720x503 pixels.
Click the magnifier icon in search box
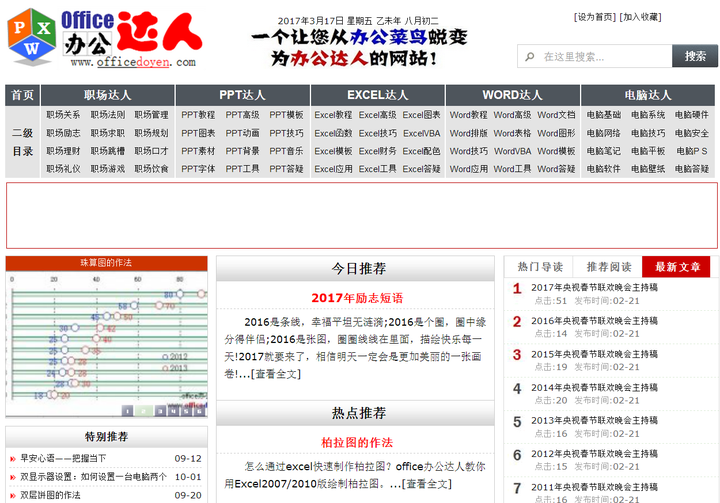click(x=530, y=57)
